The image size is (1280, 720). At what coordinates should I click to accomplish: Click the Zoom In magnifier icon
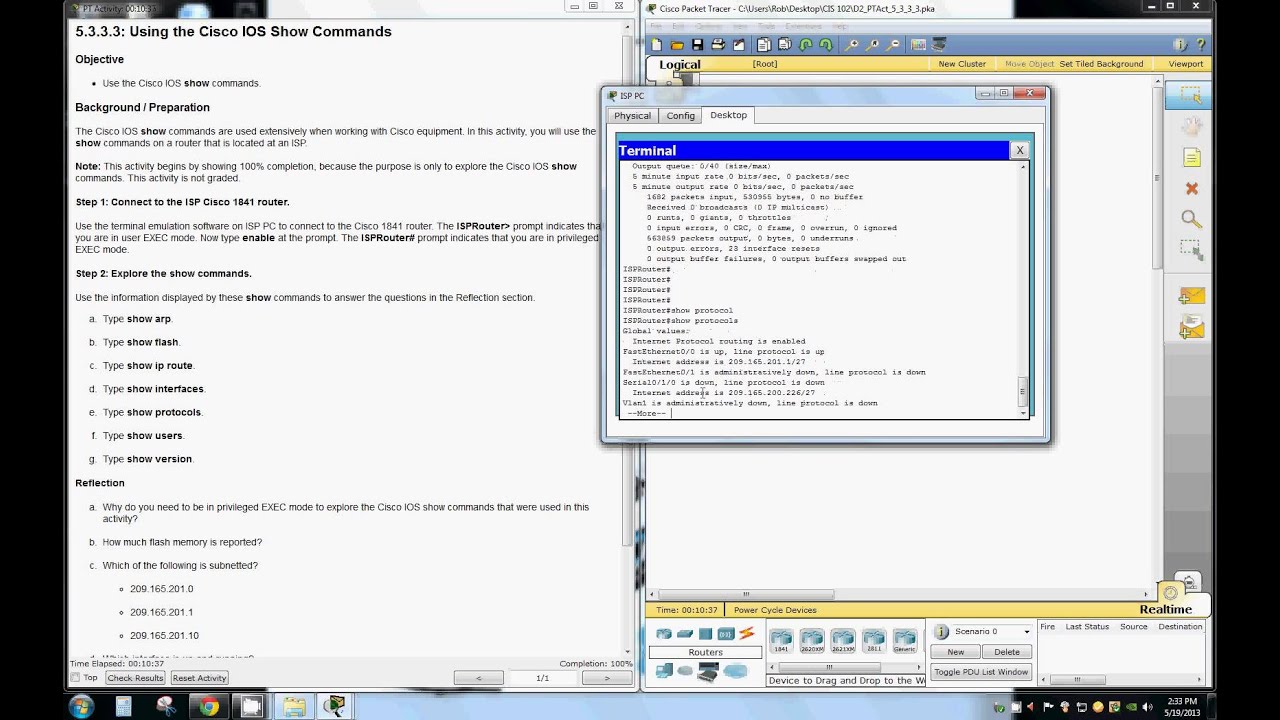coord(851,45)
